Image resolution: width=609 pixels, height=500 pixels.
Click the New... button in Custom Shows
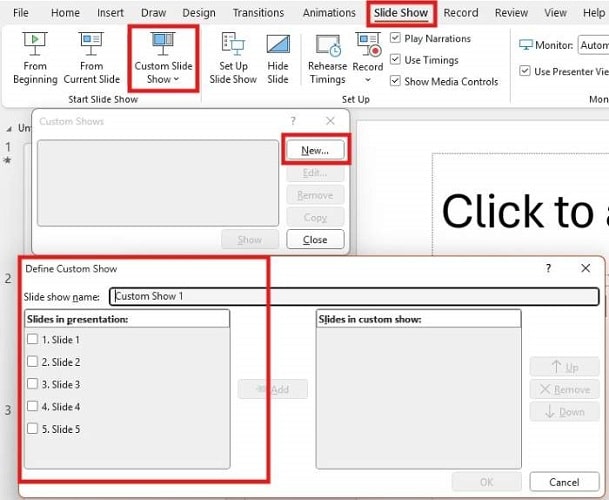pos(315,149)
